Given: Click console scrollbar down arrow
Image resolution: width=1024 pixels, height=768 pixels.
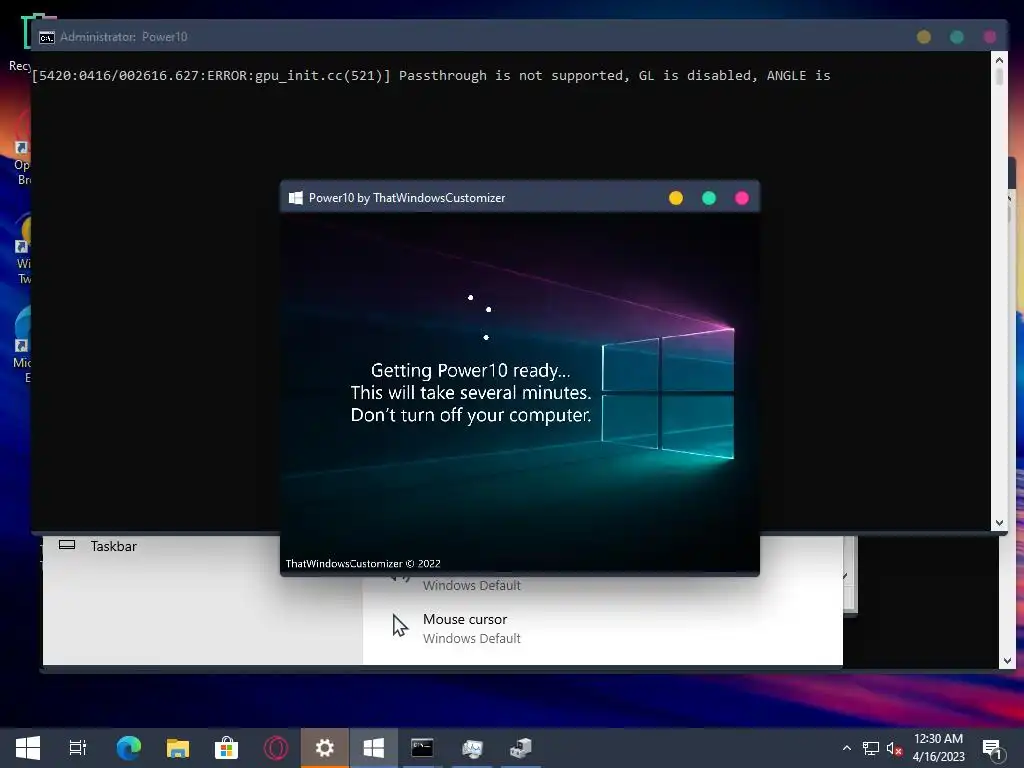Looking at the screenshot, I should pos(999,523).
